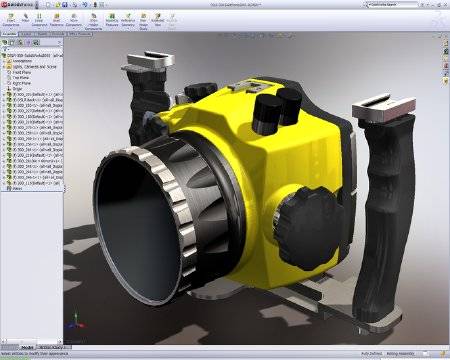The width and height of the screenshot is (450, 360).
Task: Select Origin in the feature tree
Action: [x=15, y=89]
